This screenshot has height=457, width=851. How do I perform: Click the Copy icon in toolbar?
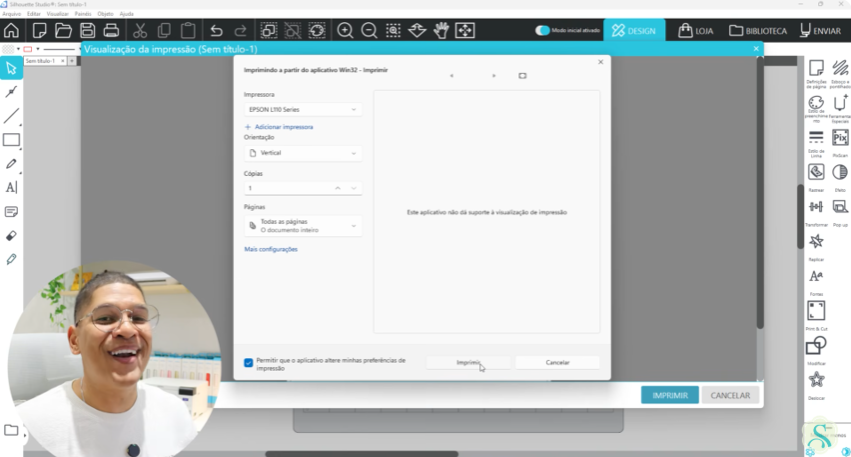(x=164, y=30)
